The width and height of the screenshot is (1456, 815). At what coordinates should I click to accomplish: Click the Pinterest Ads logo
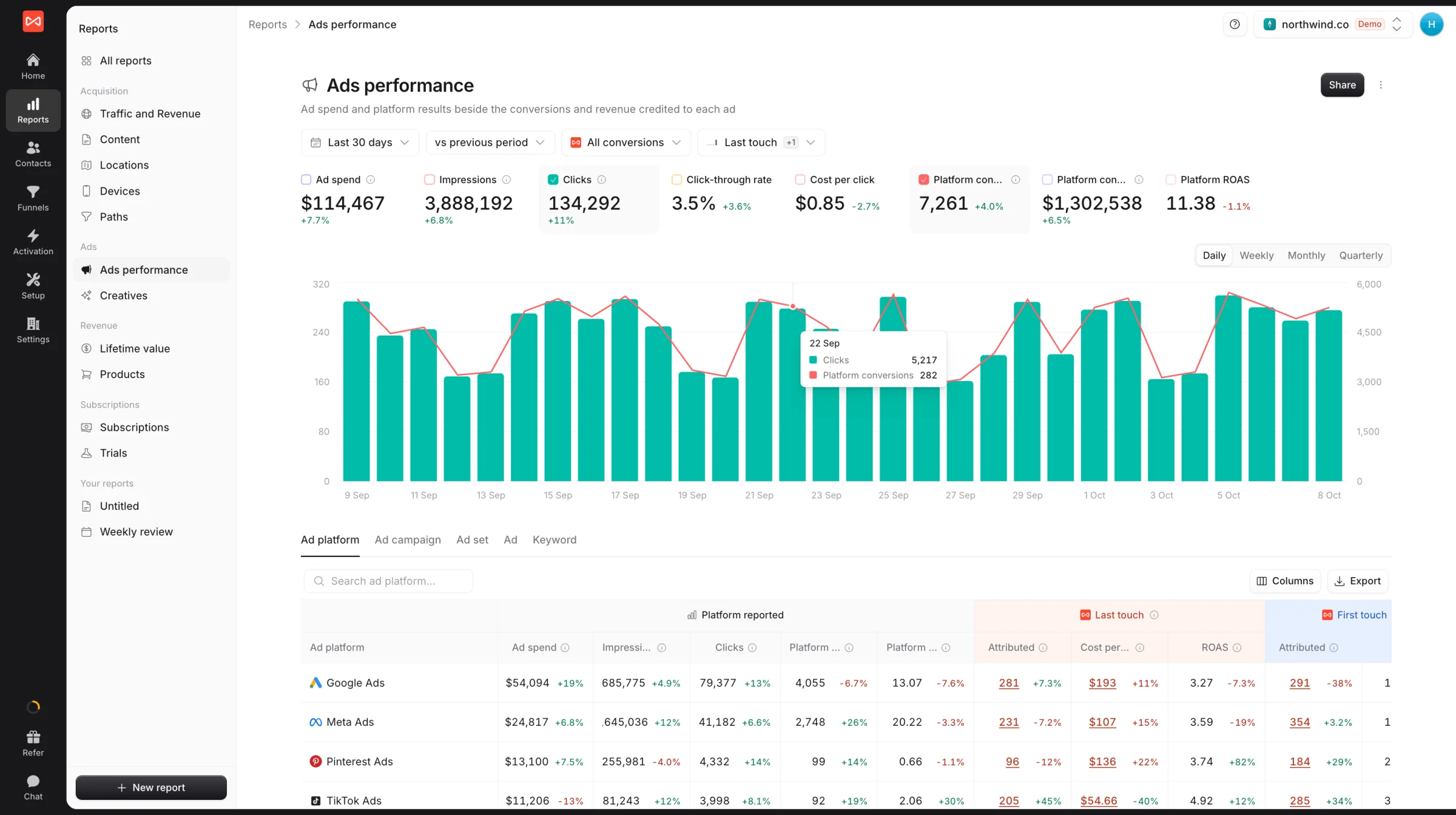pos(315,761)
